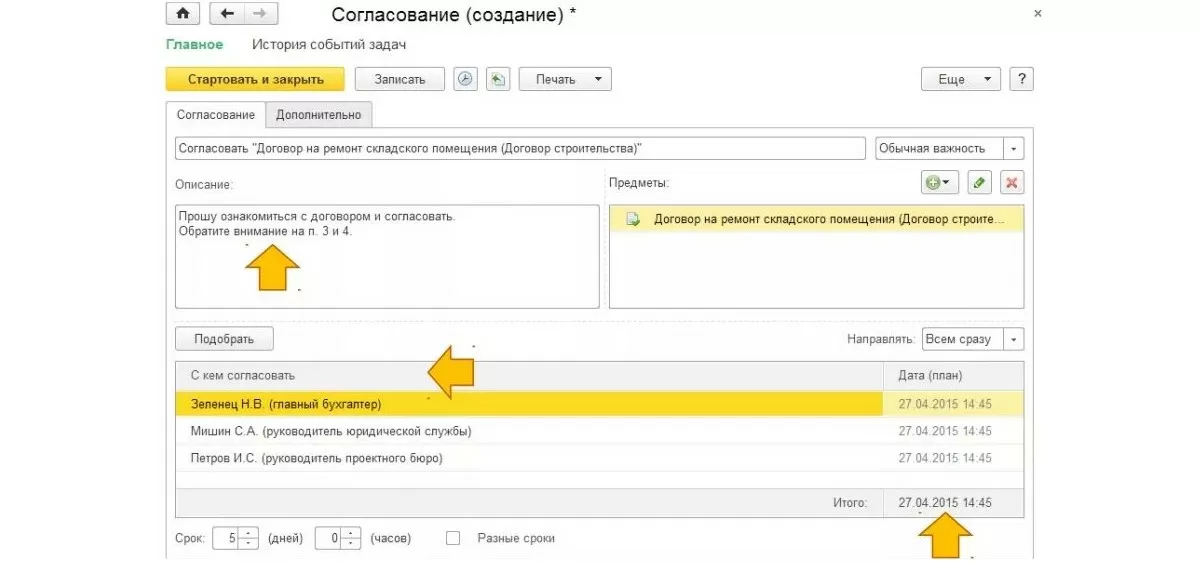Image resolution: width=1200 pixels, height=565 pixels.
Task: Click the red X delete-subject icon
Action: tap(1012, 182)
